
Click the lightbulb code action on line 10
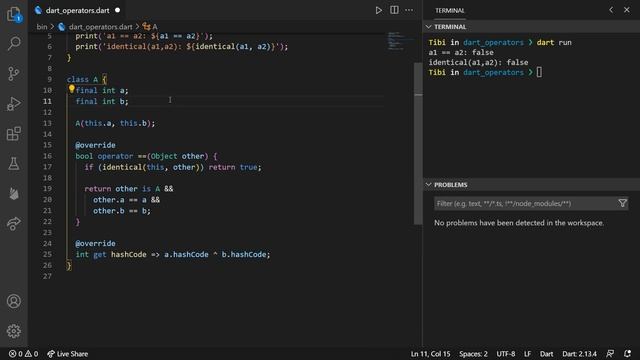point(71,89)
